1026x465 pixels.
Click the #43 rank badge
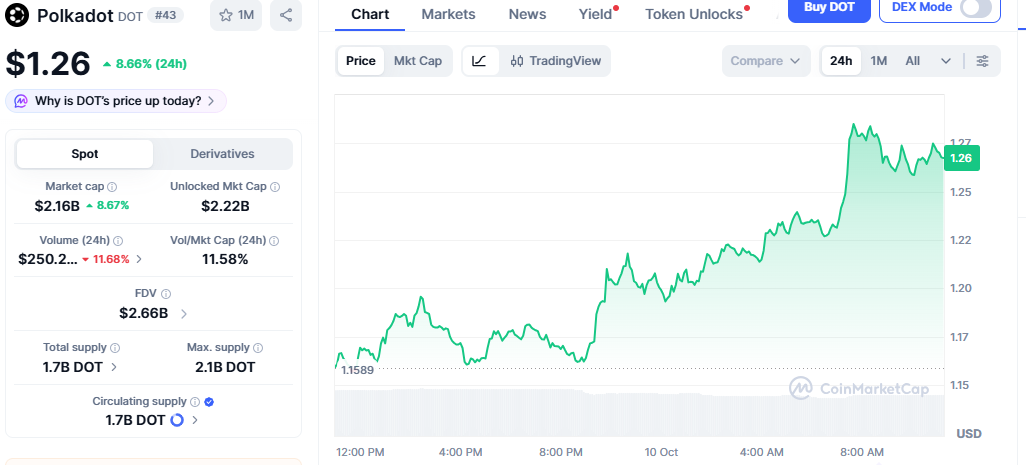click(166, 15)
